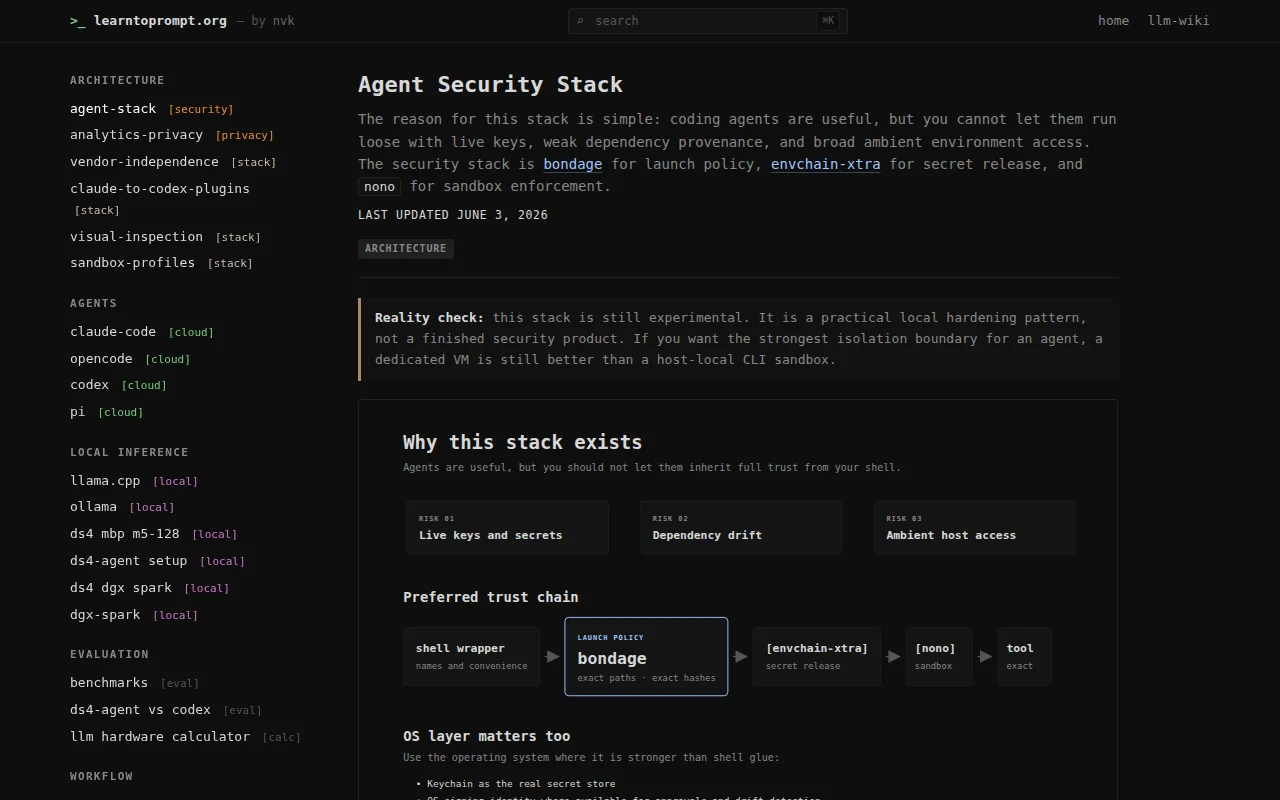Click the Agent Security Stack heading
The image size is (1280, 800).
490,85
